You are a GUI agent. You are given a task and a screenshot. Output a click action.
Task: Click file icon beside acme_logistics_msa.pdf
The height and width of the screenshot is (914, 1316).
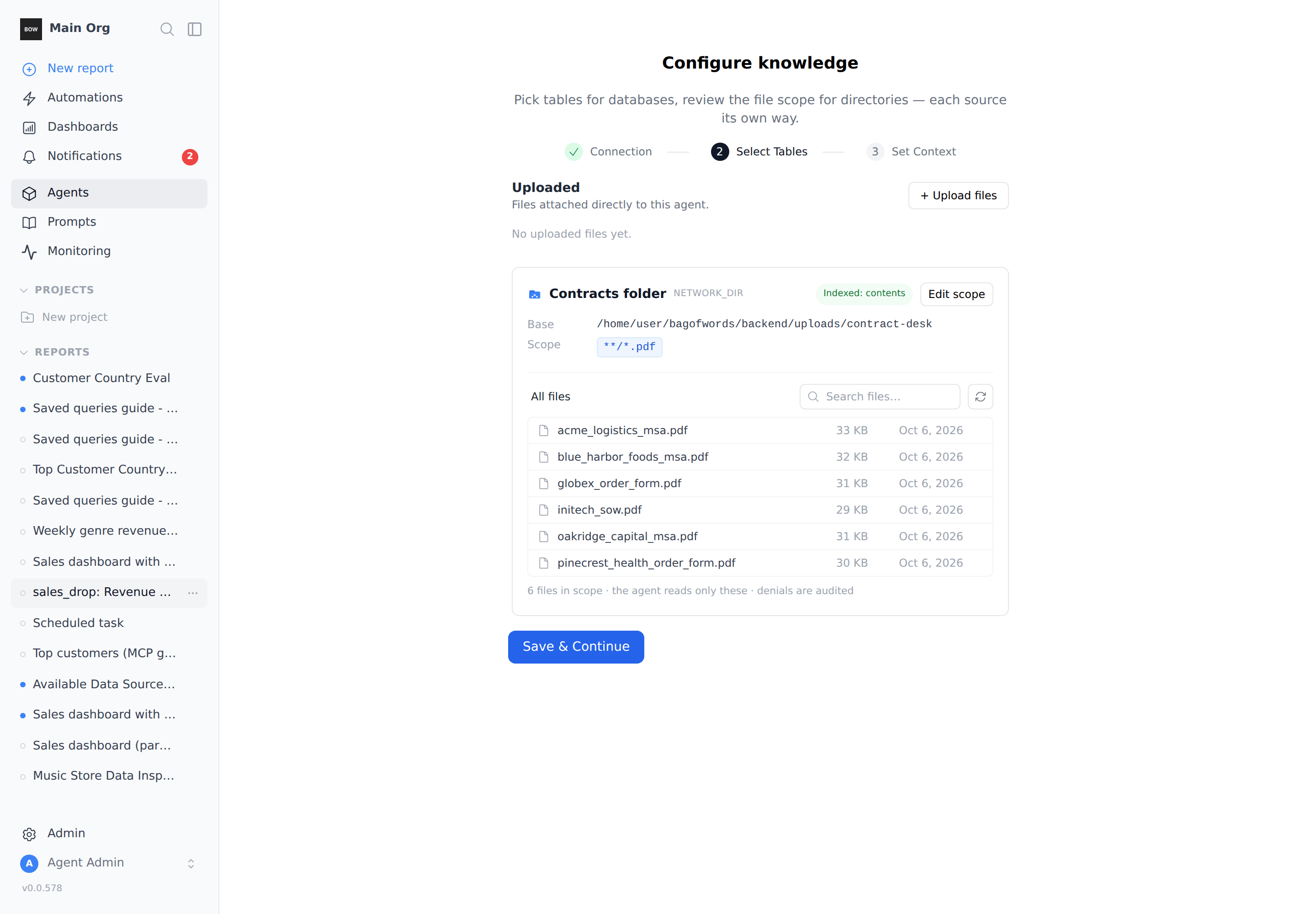[x=543, y=430]
